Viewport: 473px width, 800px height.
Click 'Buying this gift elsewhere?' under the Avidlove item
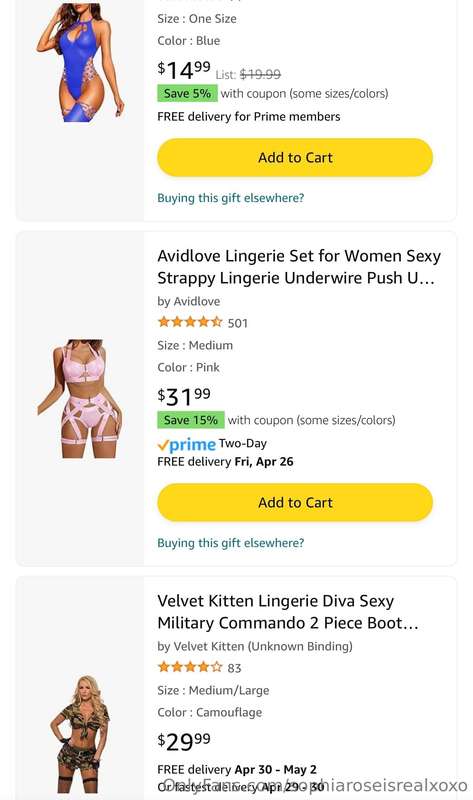(231, 543)
